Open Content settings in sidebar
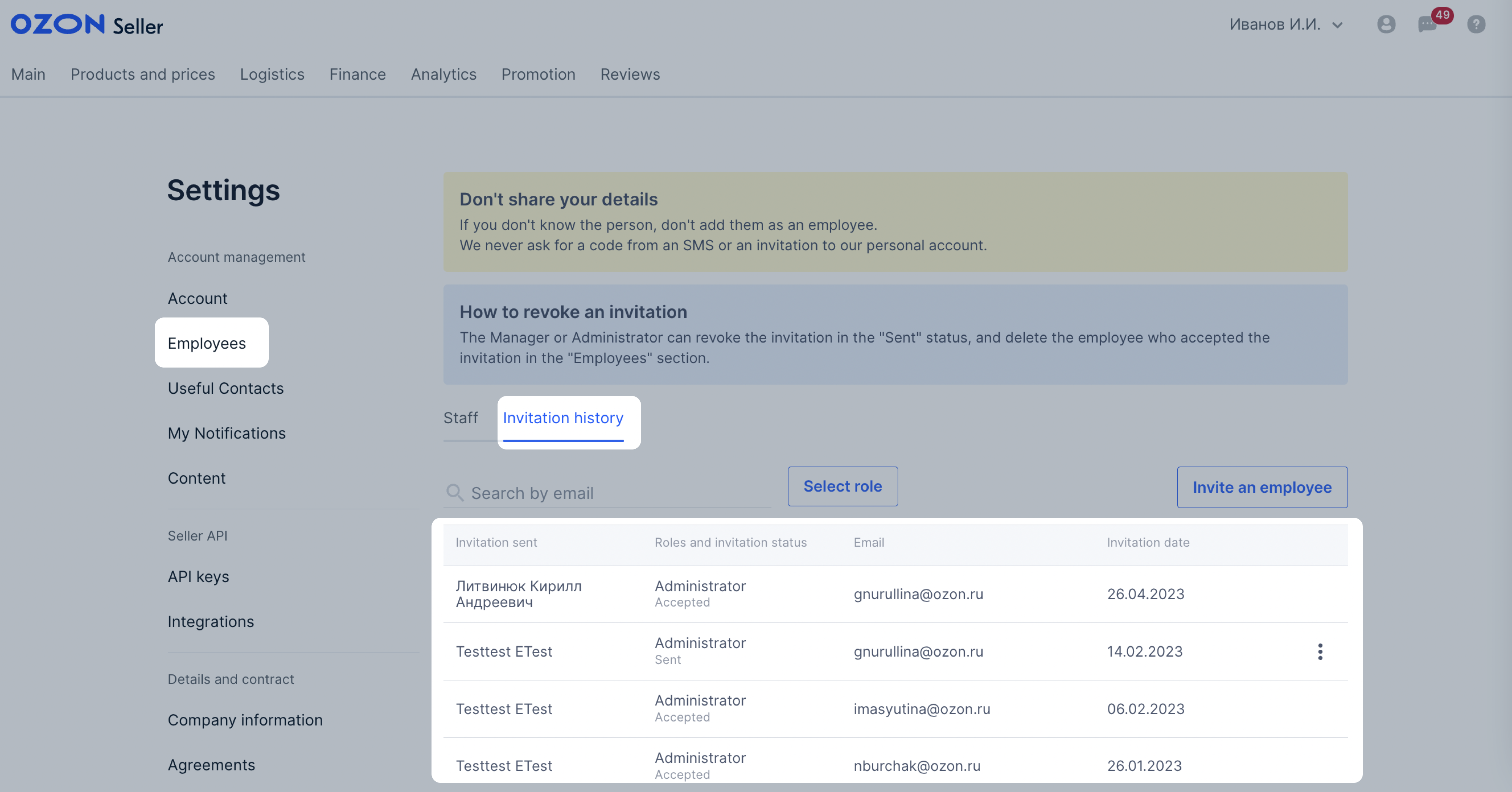Image resolution: width=1512 pixels, height=792 pixels. pos(197,478)
